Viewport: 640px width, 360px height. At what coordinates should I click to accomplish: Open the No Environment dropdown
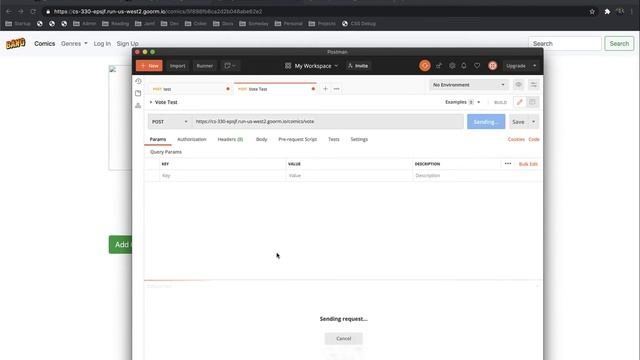(469, 84)
